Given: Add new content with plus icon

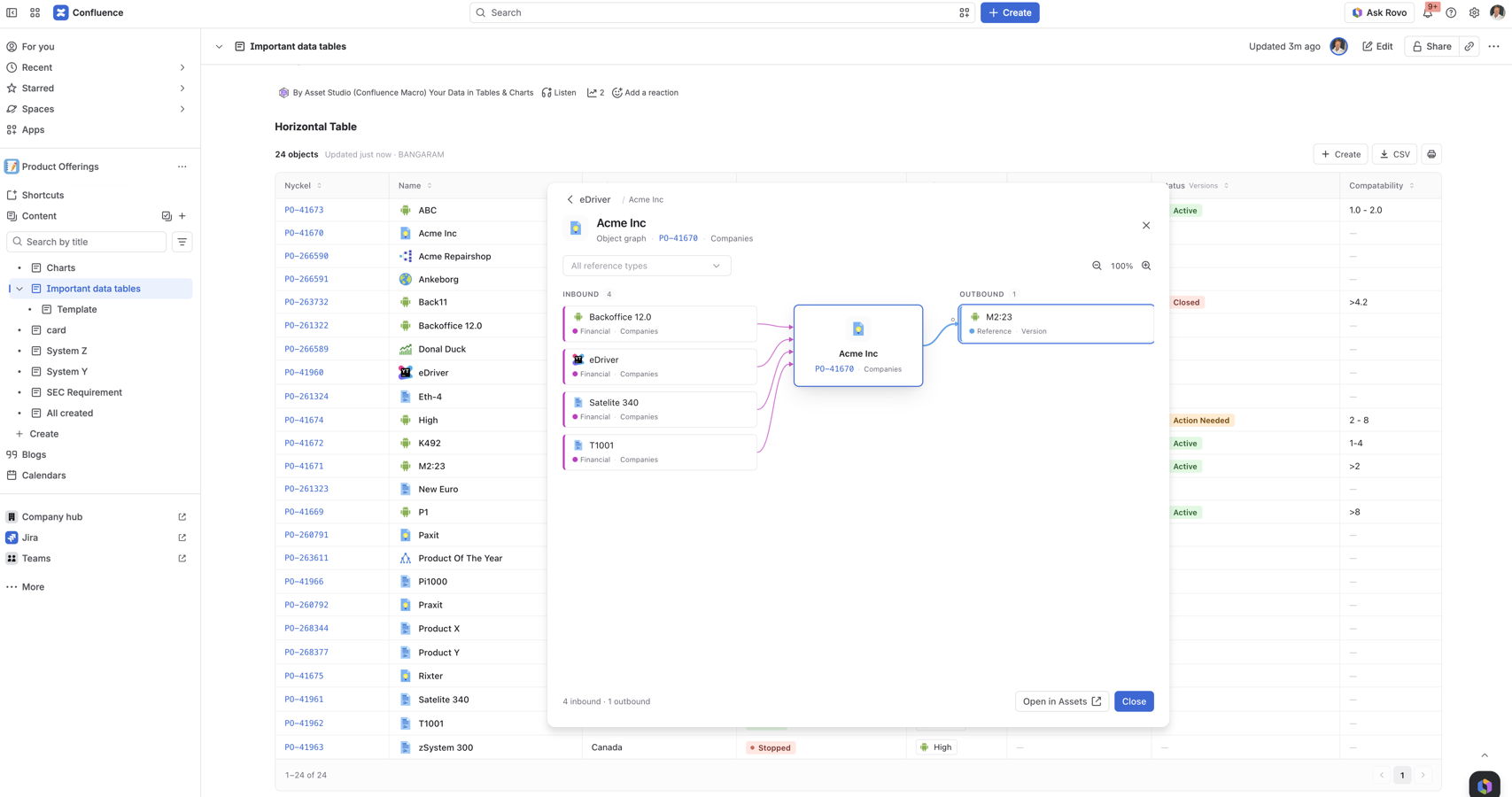Looking at the screenshot, I should click(182, 216).
